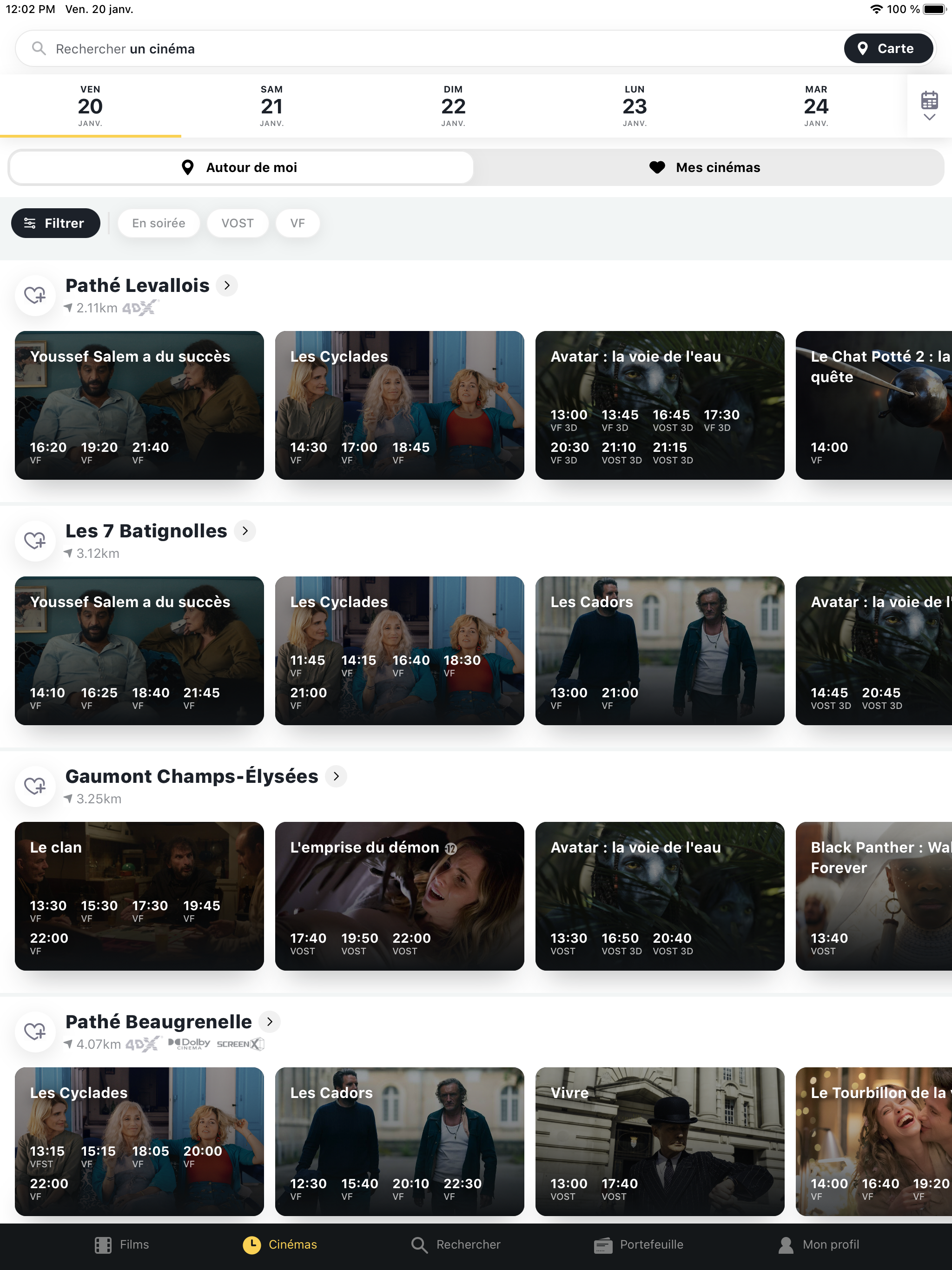
Task: Switch to Autour de moi segment
Action: [x=241, y=168]
